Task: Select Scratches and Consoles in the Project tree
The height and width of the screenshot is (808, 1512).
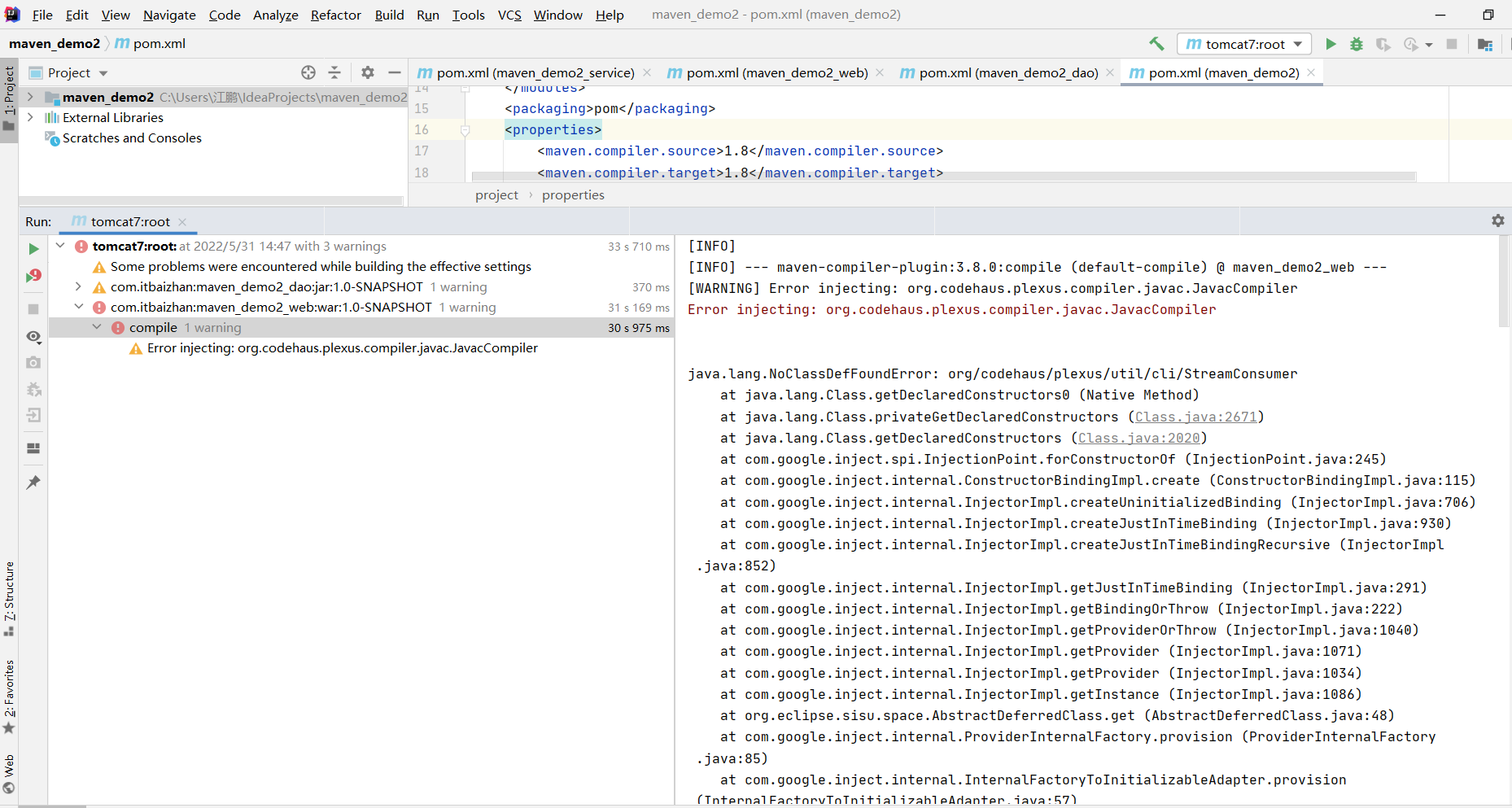Action: (132, 138)
